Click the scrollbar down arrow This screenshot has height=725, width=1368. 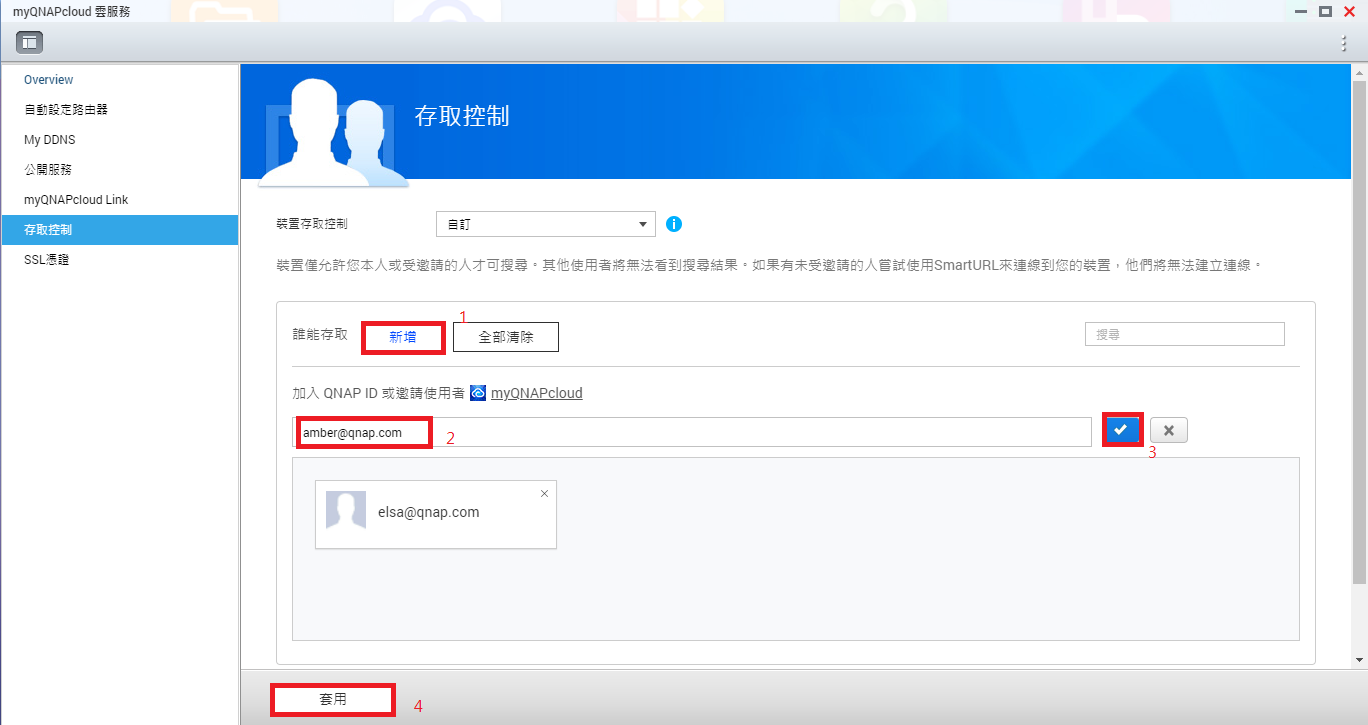point(1359,661)
